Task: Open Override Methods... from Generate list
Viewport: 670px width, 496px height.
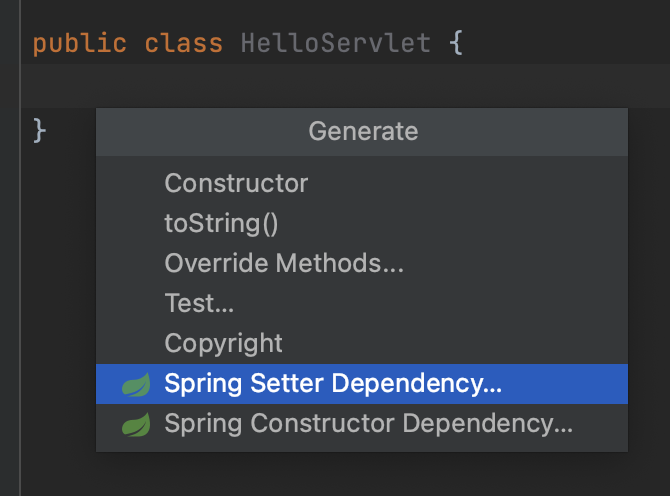Action: [361, 263]
